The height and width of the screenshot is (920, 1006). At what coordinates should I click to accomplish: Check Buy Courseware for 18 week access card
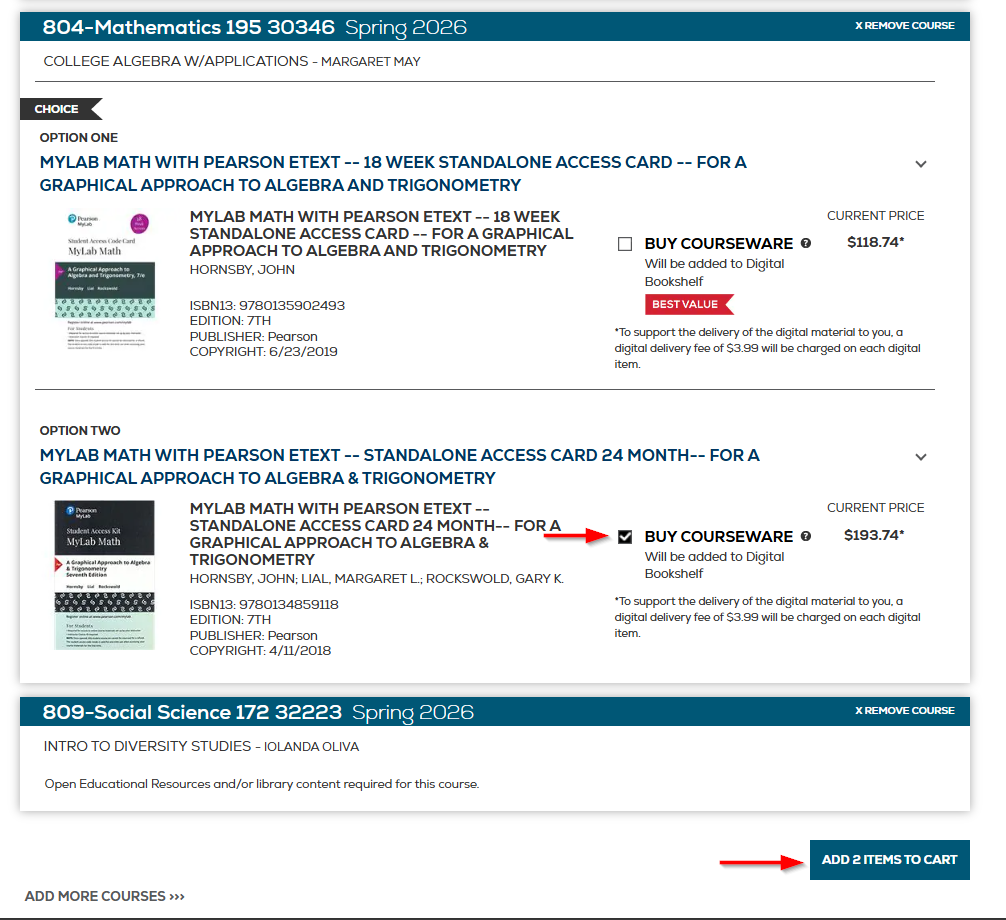pos(625,244)
